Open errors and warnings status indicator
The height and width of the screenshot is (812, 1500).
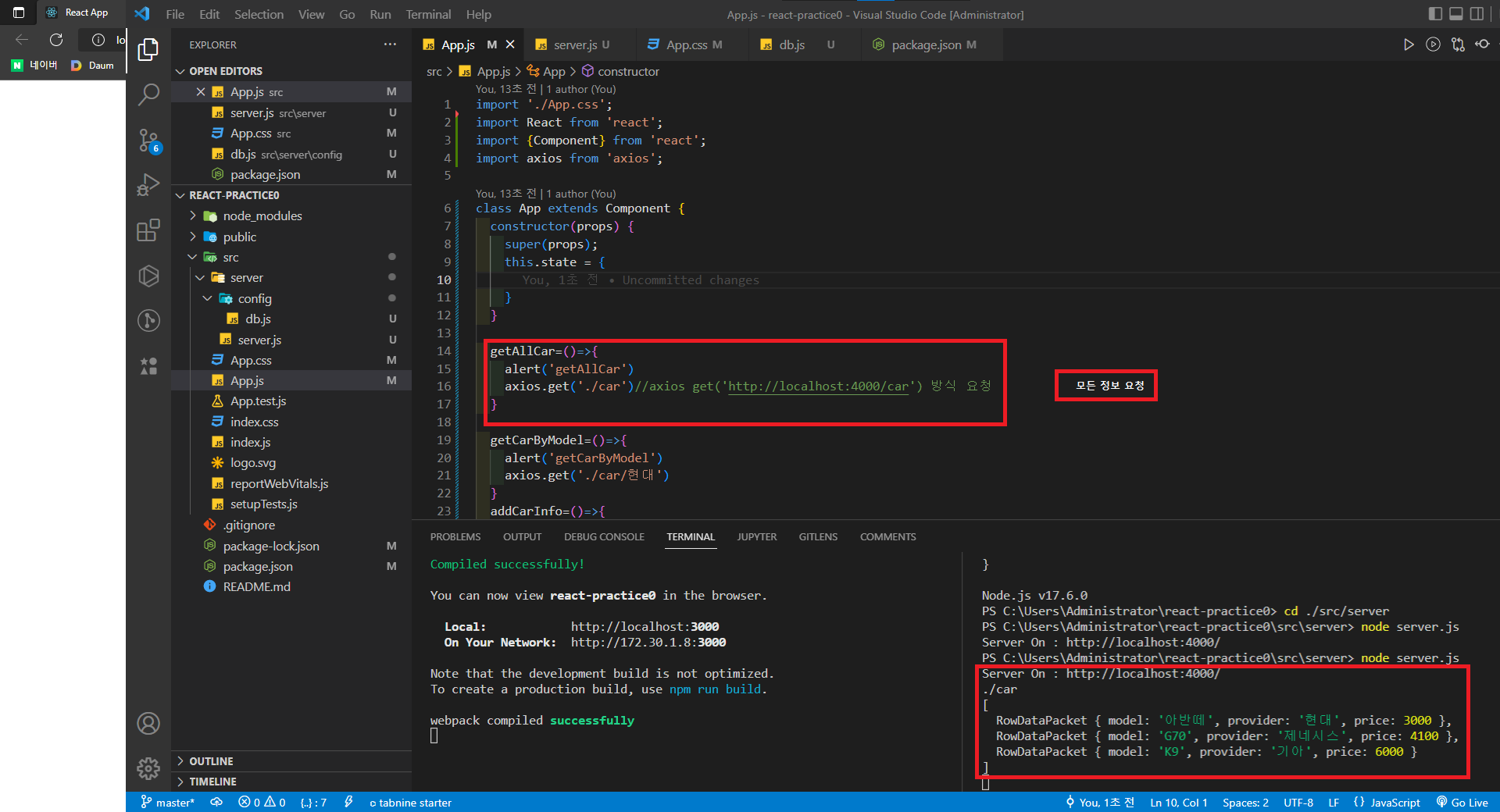click(x=262, y=803)
